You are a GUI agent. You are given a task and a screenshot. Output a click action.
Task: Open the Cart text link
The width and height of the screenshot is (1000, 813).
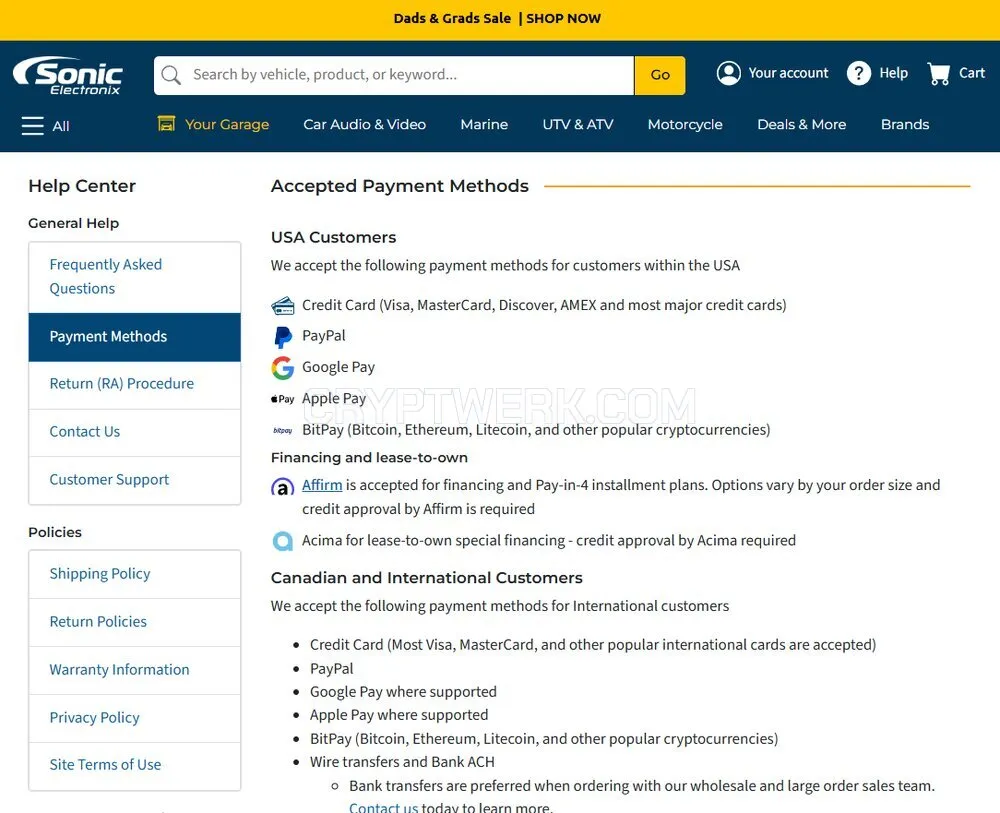pos(972,73)
